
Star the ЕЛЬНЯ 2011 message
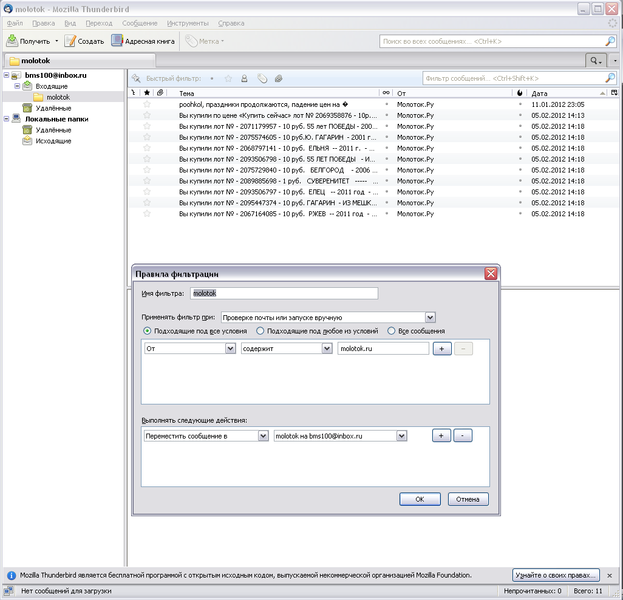(x=147, y=148)
